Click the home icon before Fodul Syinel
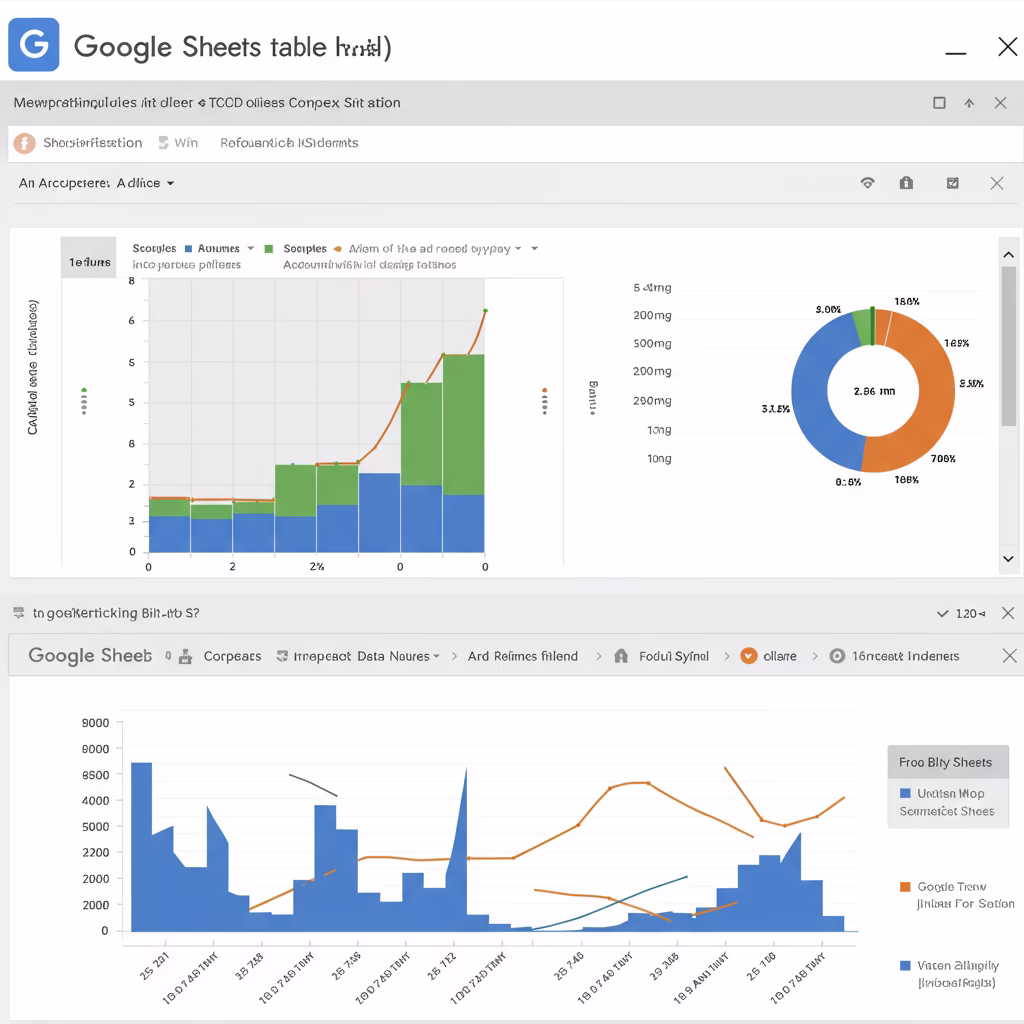 (621, 656)
